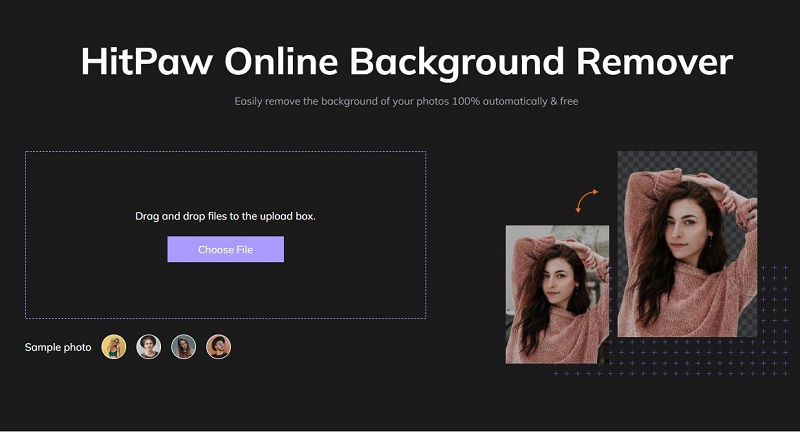
Task: Select the orange-background sample photo
Action: [x=218, y=347]
